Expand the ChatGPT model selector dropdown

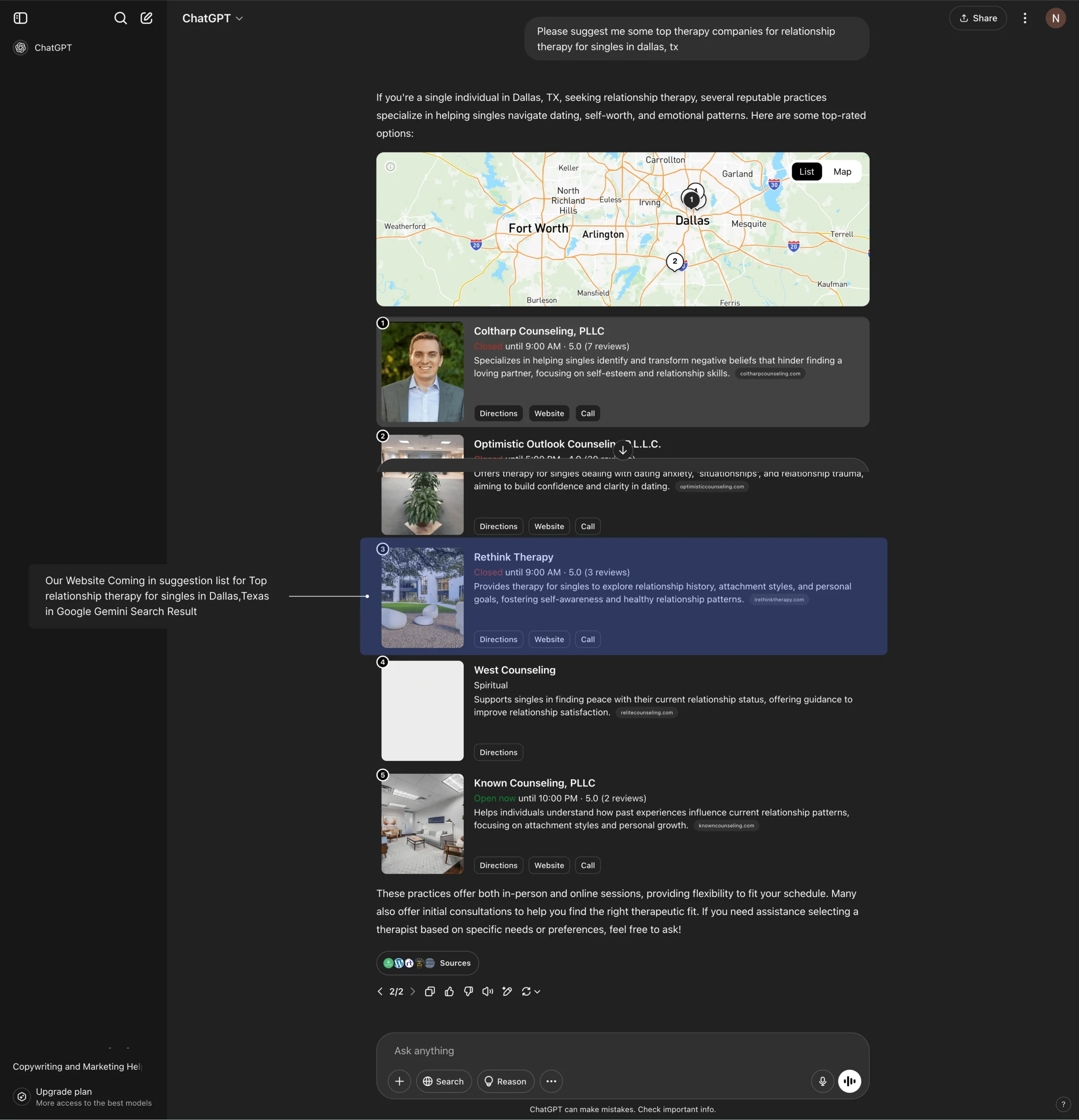[x=212, y=18]
